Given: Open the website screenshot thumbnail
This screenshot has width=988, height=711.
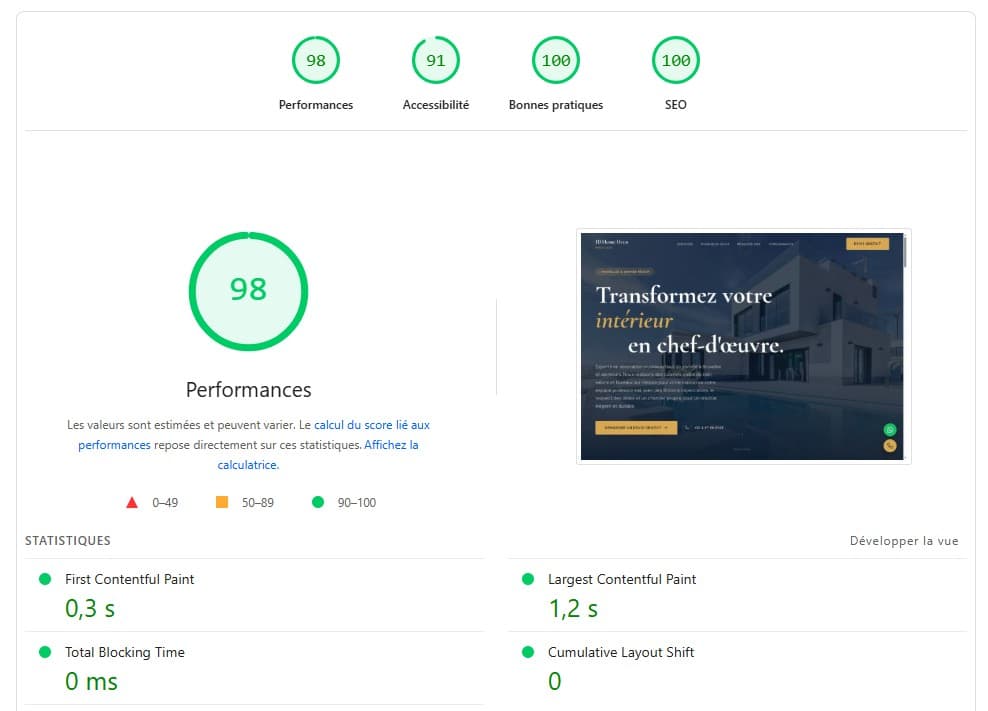Looking at the screenshot, I should tap(744, 346).
